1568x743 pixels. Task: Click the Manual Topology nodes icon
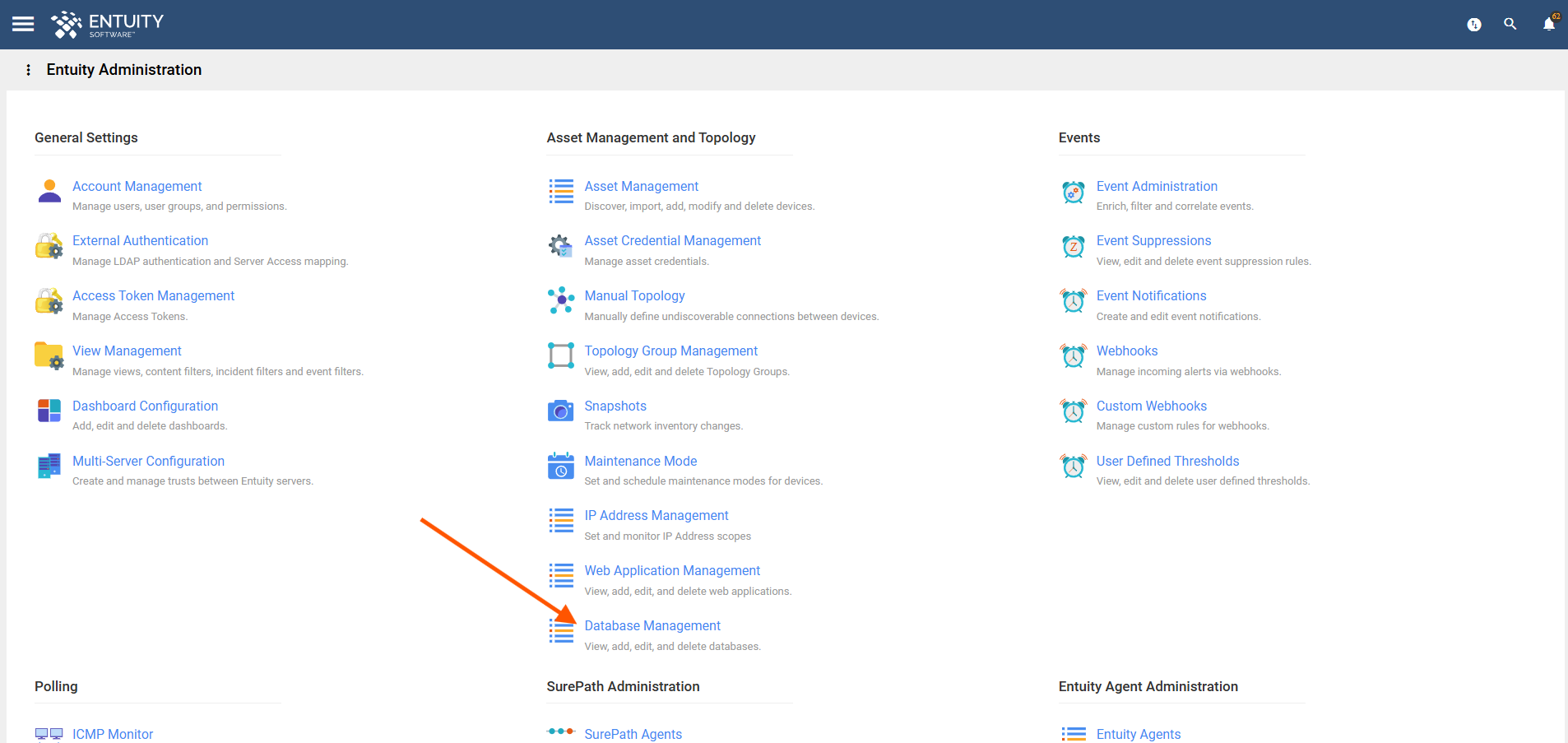561,300
